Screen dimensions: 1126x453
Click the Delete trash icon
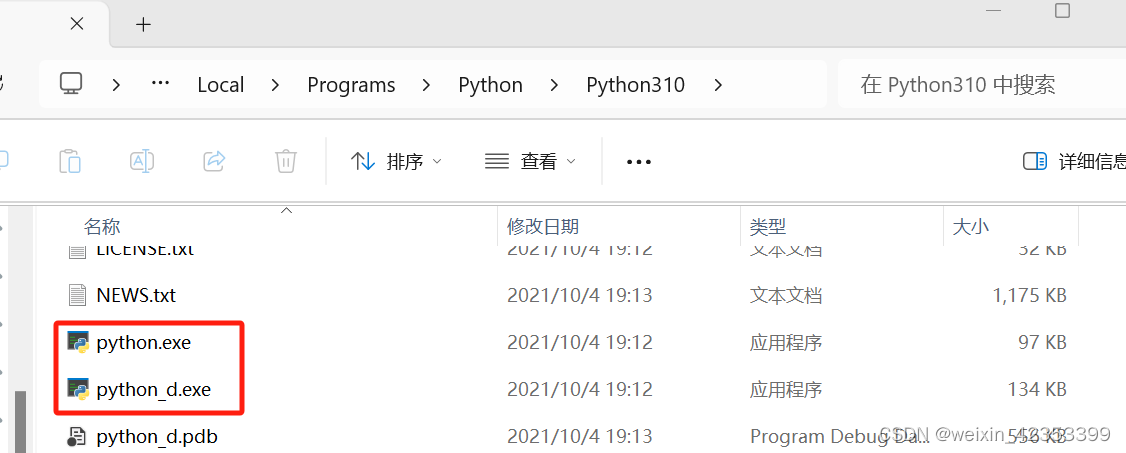pyautogui.click(x=286, y=161)
